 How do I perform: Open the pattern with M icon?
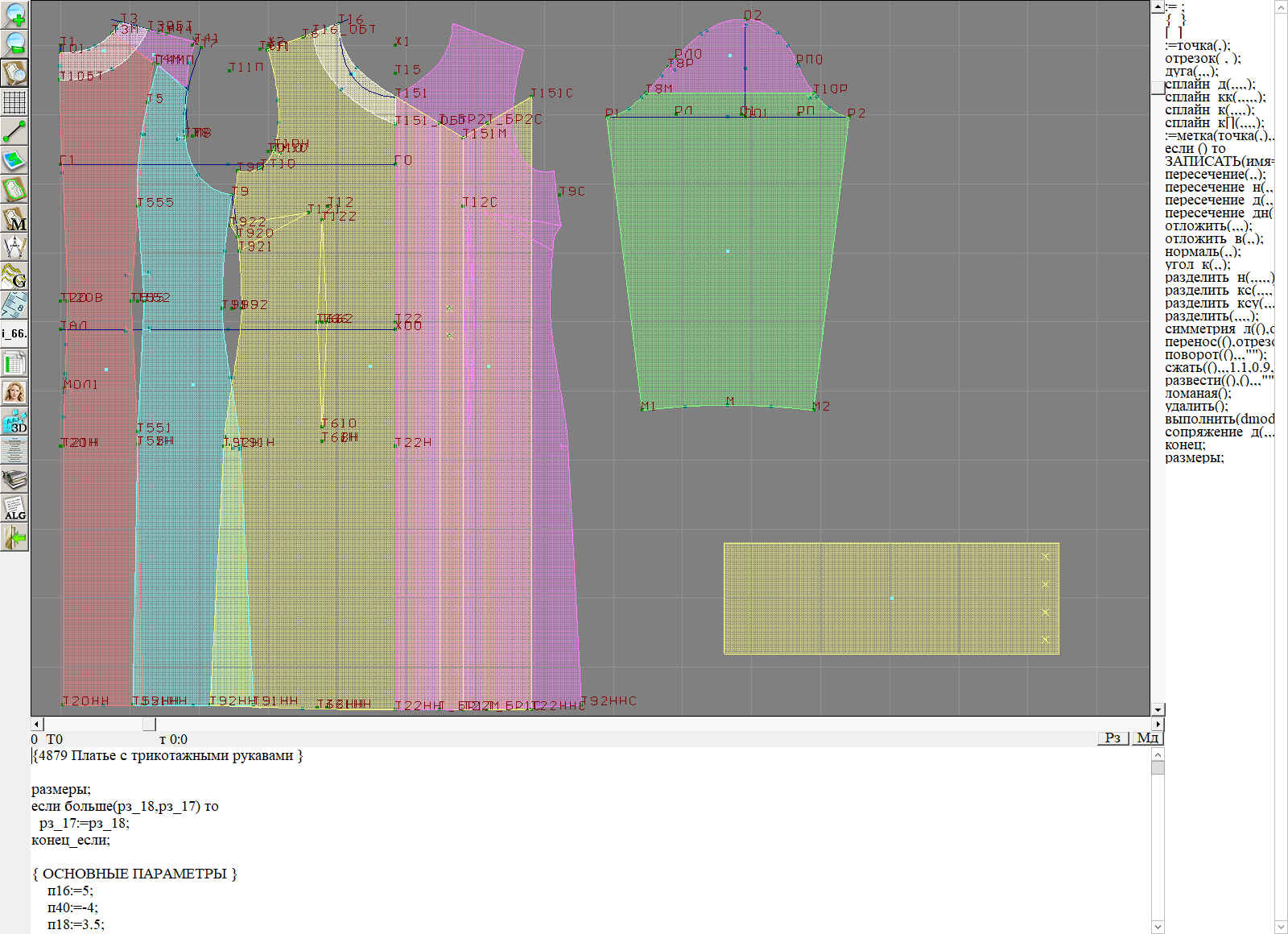pyautogui.click(x=14, y=218)
